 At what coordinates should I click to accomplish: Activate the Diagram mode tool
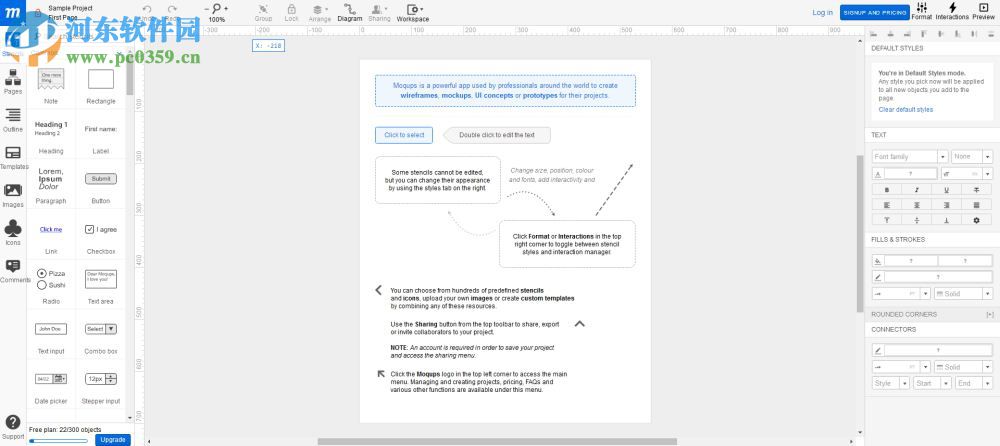349,9
